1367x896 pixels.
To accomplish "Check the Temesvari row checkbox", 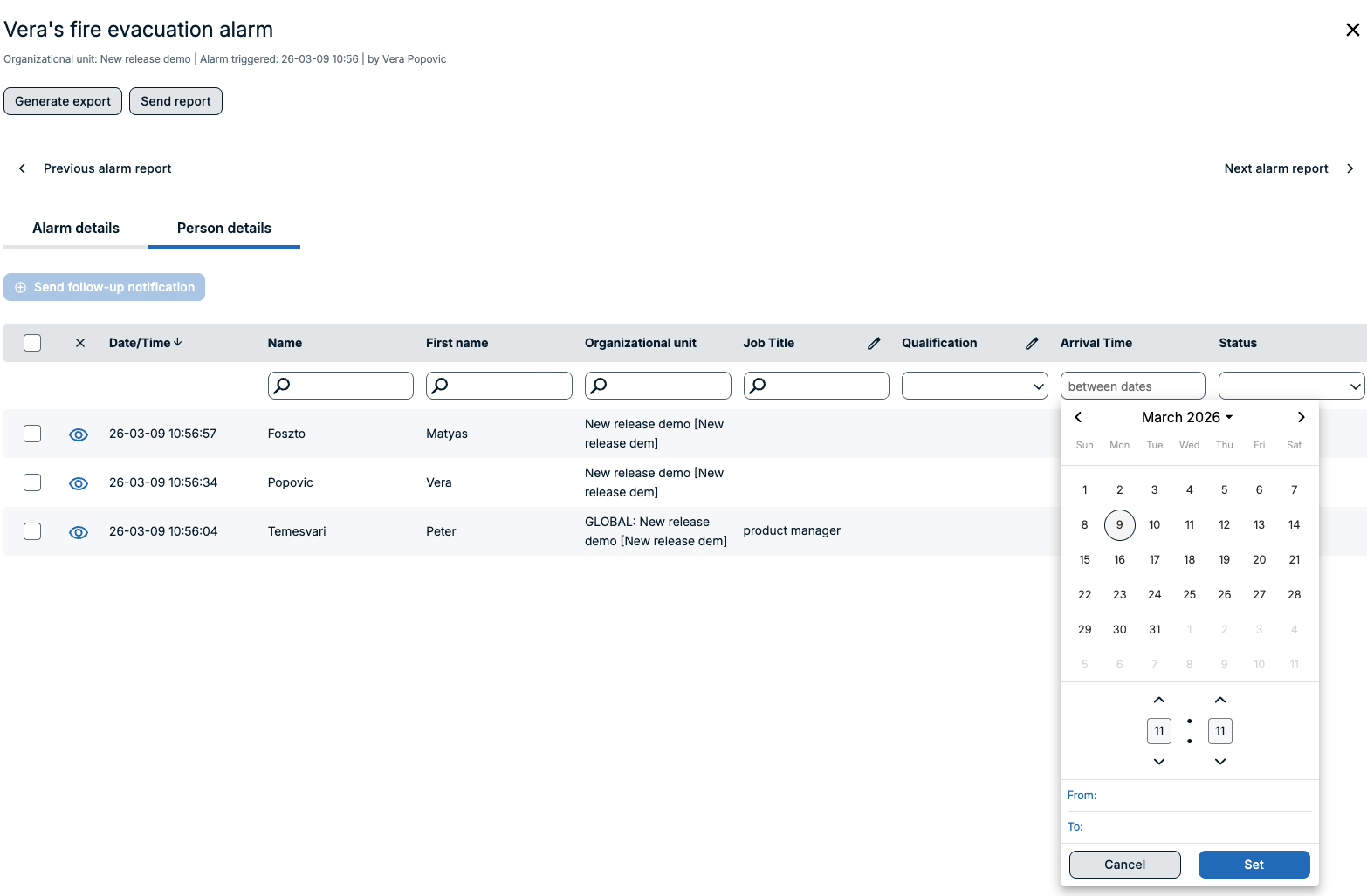I will click(32, 531).
